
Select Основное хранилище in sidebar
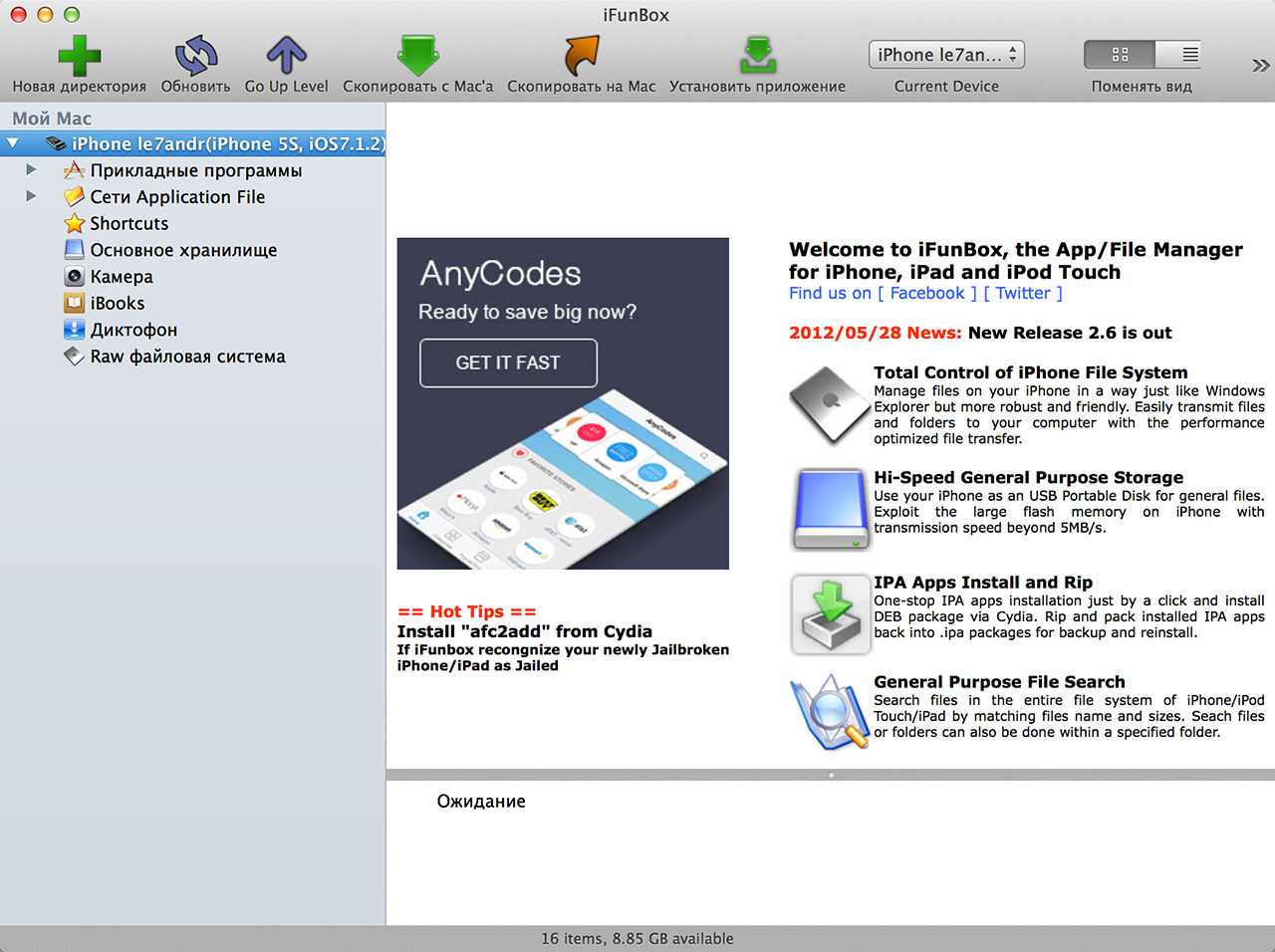[183, 250]
